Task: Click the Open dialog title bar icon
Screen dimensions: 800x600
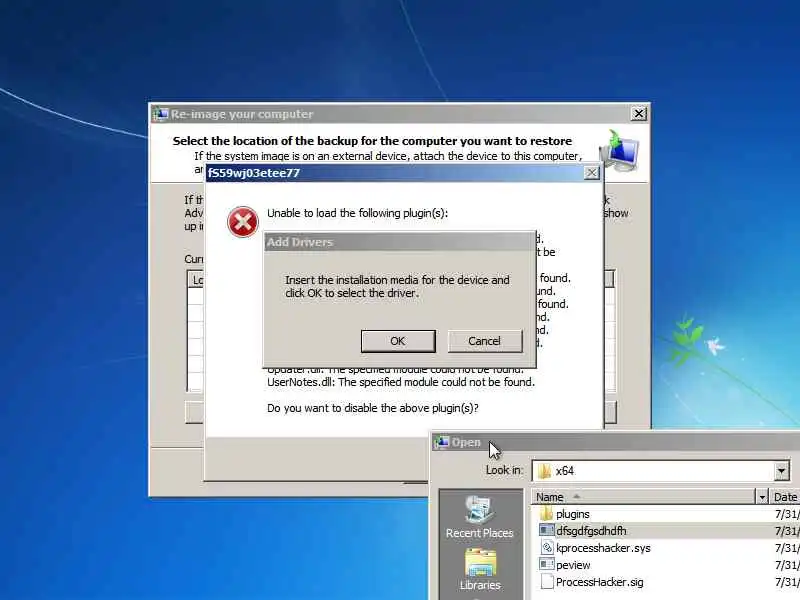Action: [441, 442]
